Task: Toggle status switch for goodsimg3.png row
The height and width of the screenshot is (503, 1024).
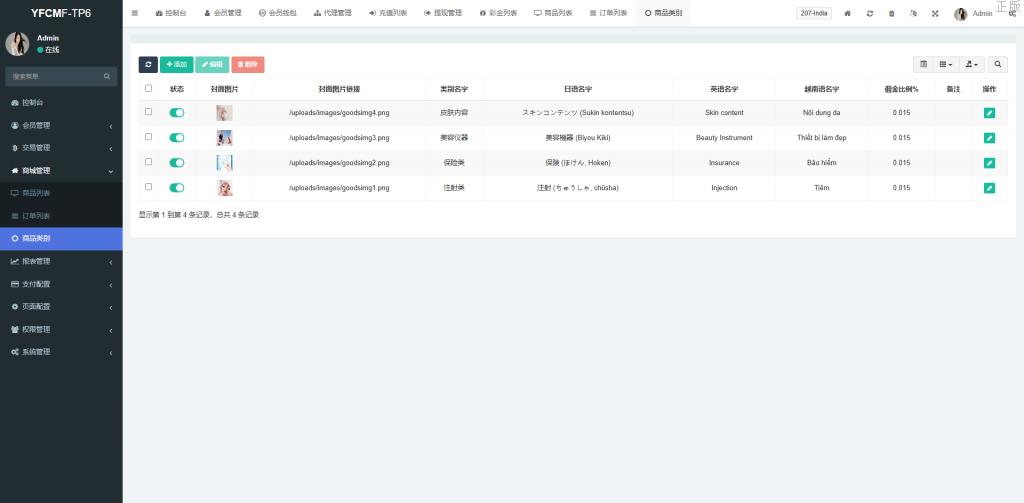Action: (177, 138)
